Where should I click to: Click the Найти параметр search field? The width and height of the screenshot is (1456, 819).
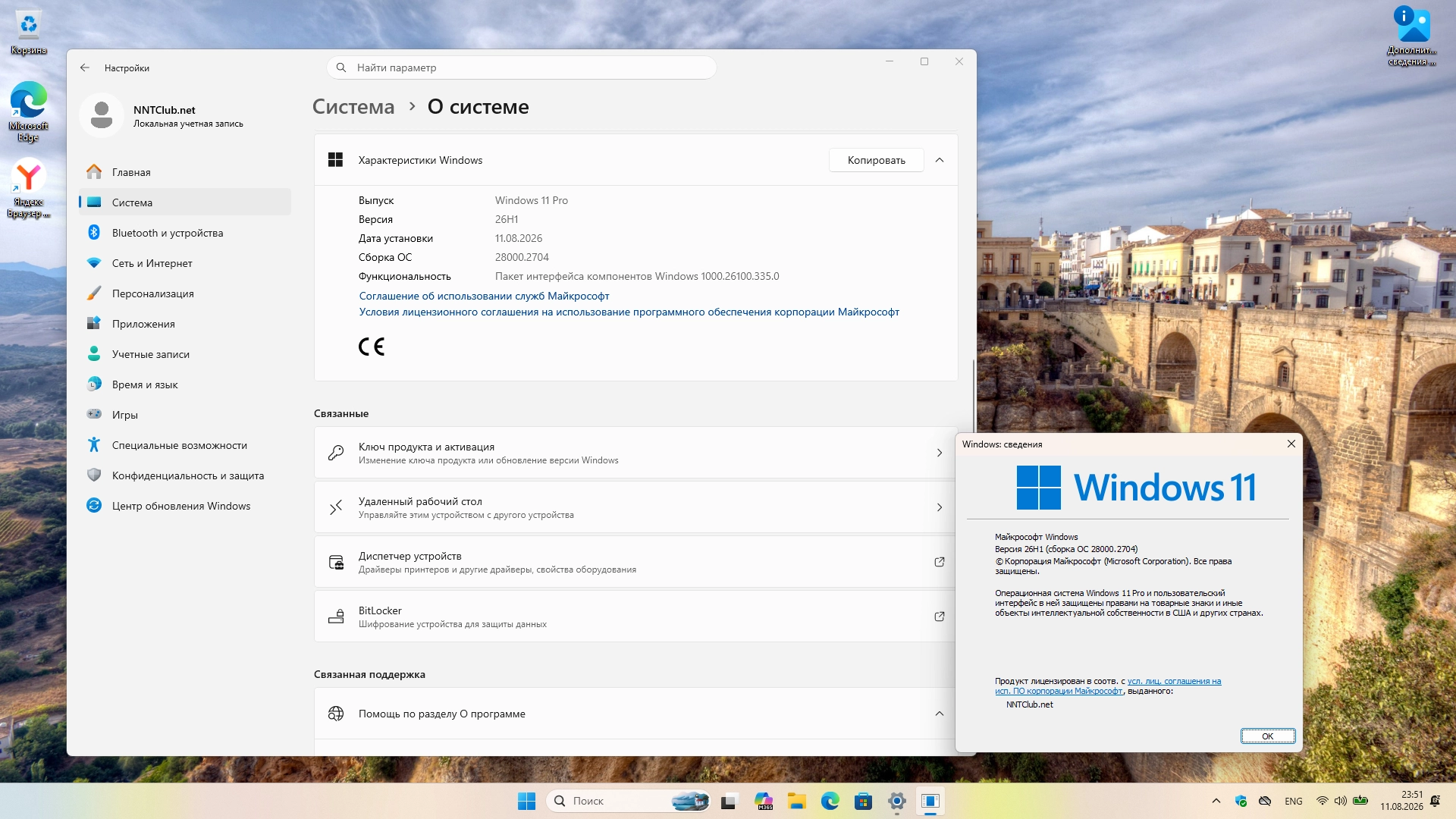[521, 67]
